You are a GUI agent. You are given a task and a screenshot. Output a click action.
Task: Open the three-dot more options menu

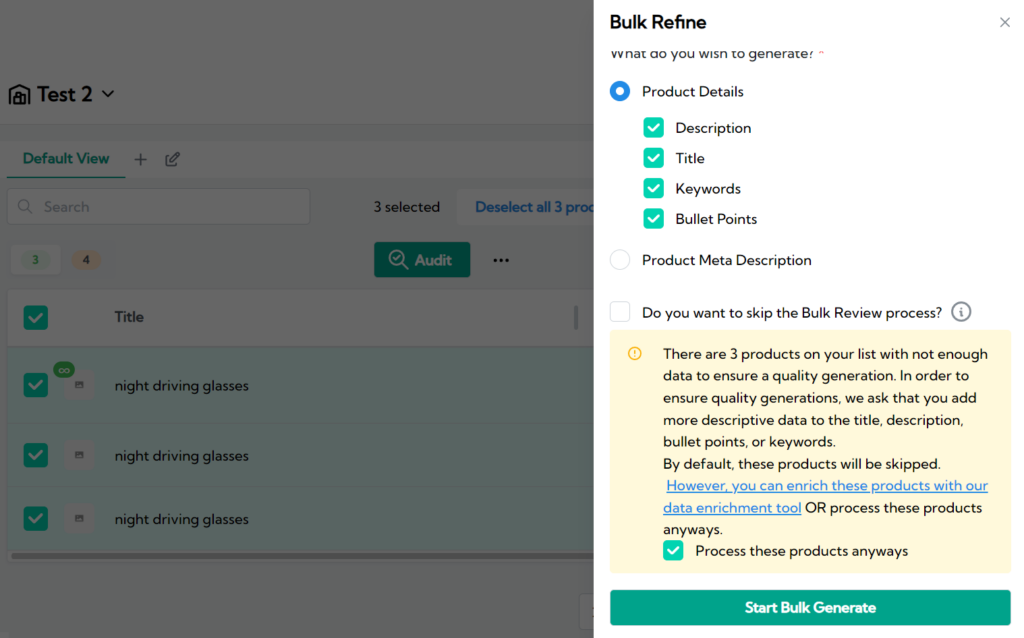(501, 260)
